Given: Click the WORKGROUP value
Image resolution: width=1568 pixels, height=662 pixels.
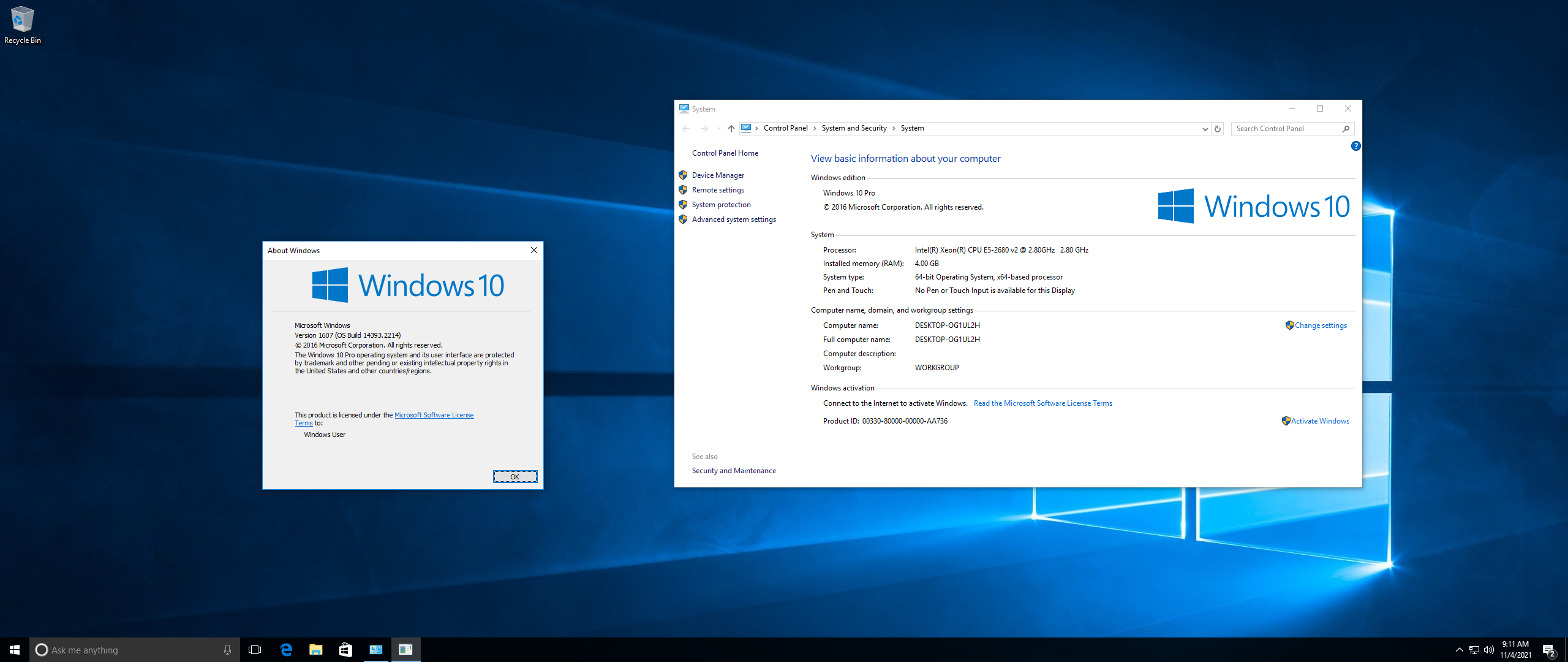Looking at the screenshot, I should pos(937,368).
